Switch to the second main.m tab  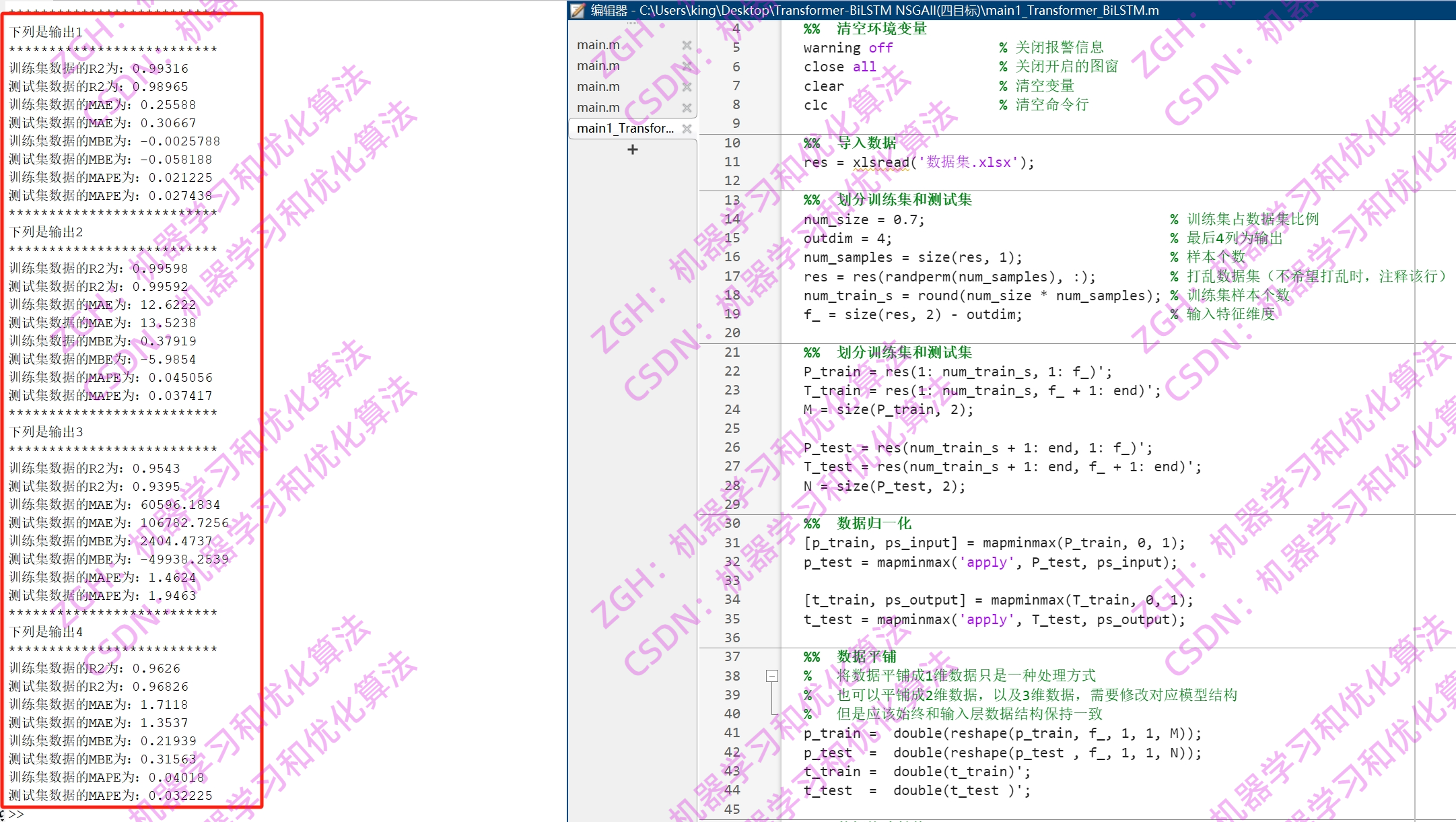pos(598,65)
